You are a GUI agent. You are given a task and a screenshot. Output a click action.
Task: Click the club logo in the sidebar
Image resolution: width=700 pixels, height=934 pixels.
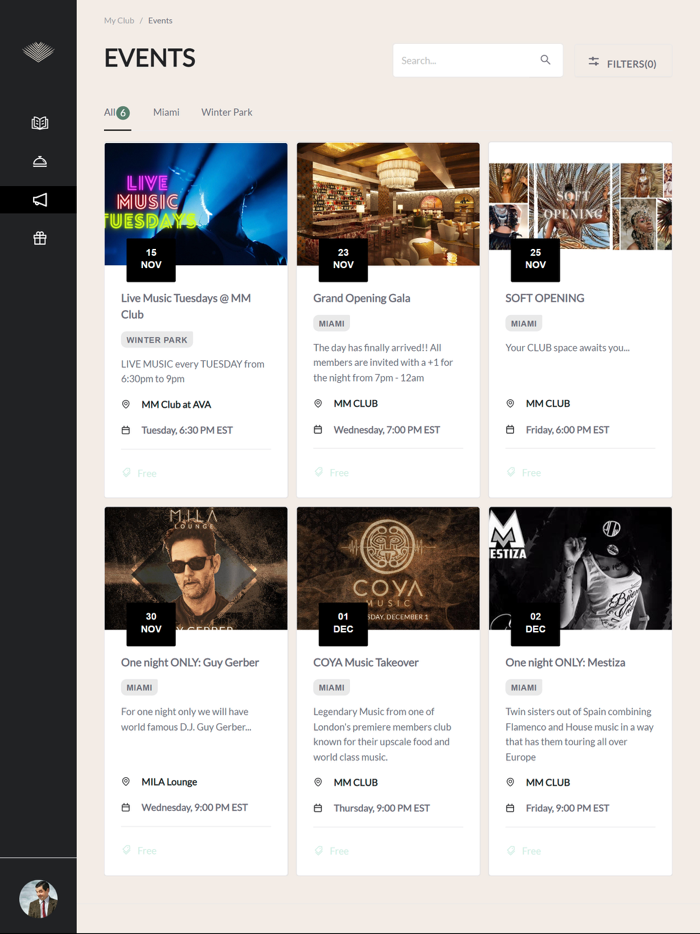pyautogui.click(x=38, y=52)
